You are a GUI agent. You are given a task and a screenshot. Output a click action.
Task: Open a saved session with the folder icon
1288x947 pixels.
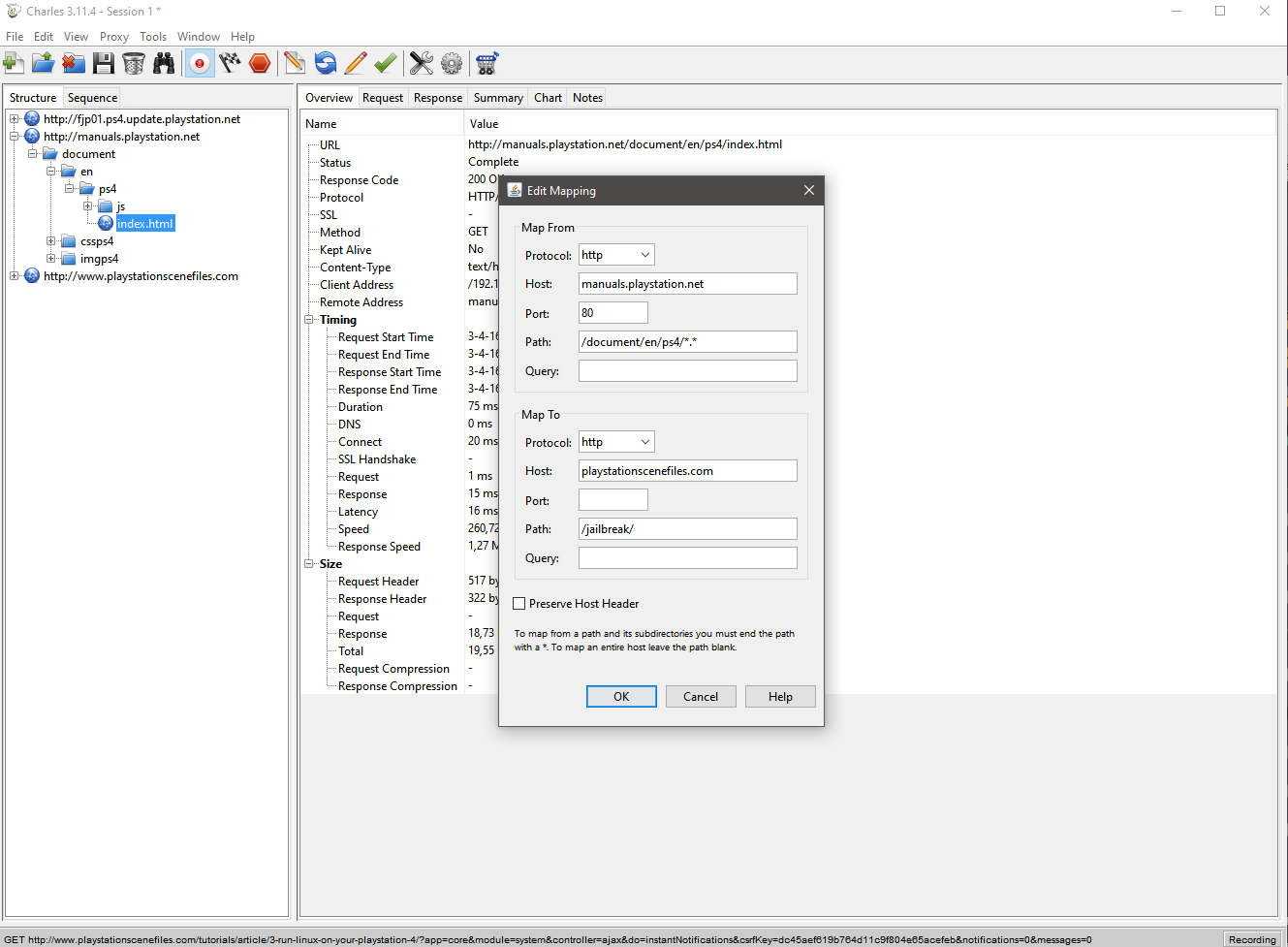coord(44,64)
